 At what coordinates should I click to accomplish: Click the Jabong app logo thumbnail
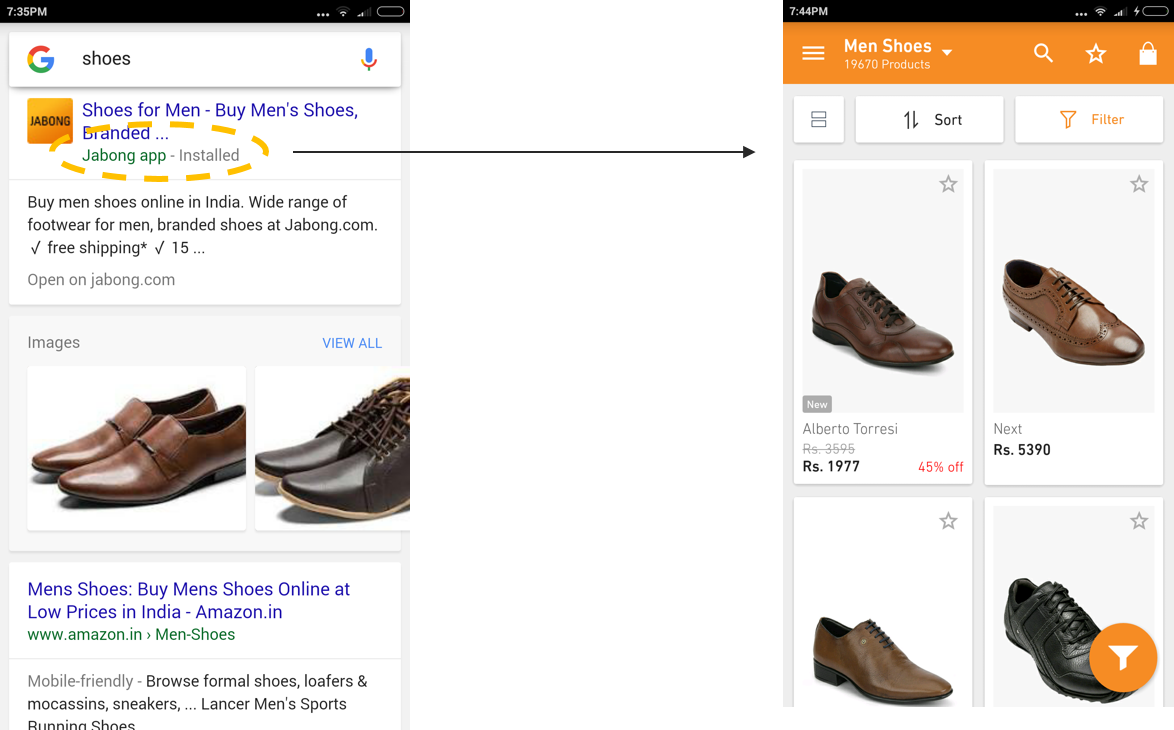coord(50,121)
